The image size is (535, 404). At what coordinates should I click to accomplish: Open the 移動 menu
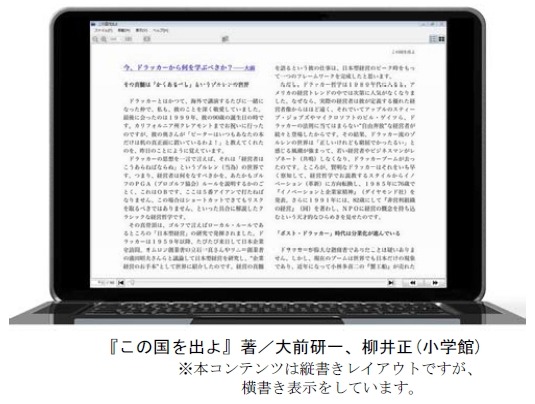pos(124,30)
